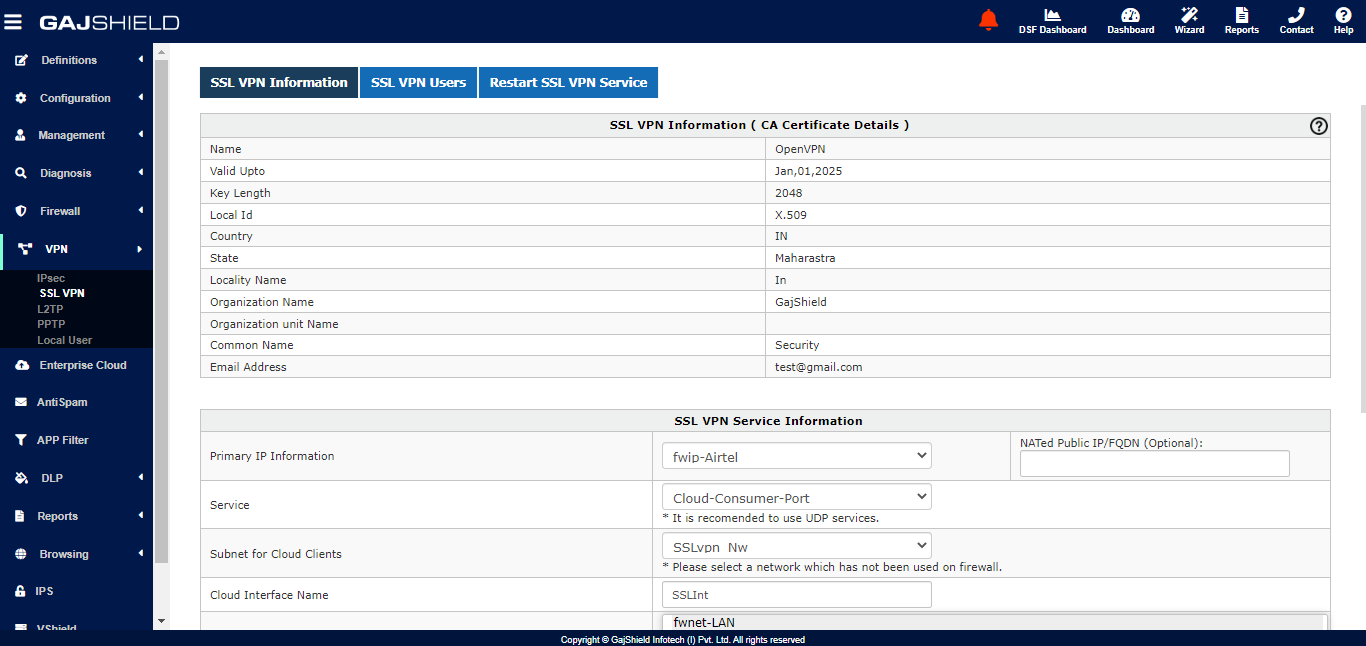Click the SSL VPN Service Information heading
The image size is (1366, 646).
[x=768, y=421]
